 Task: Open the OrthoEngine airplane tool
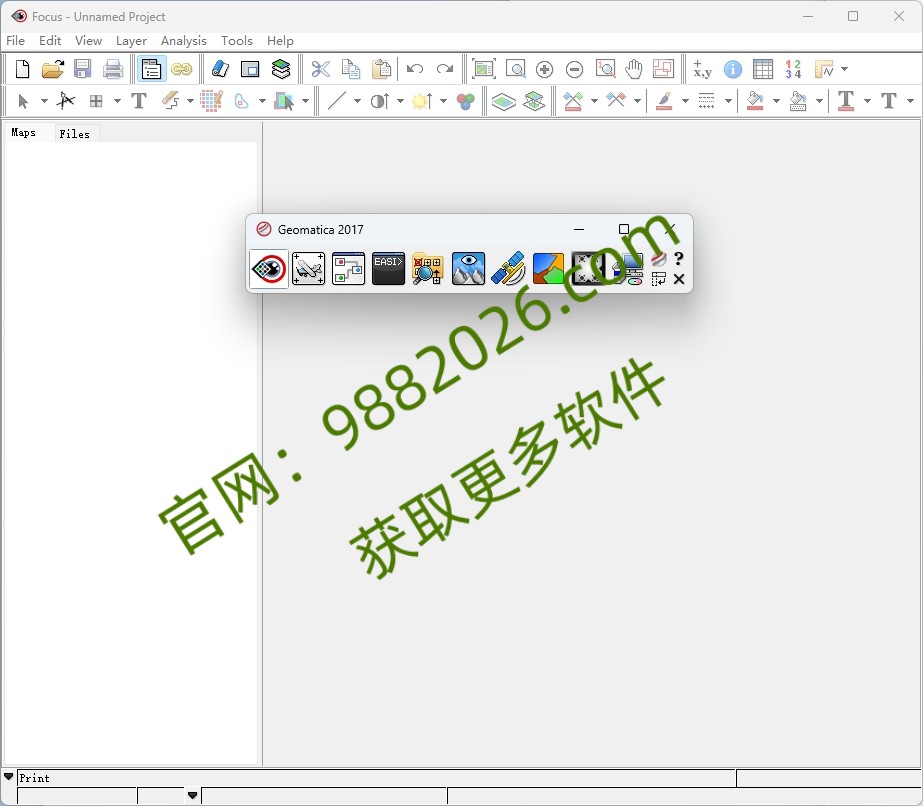(308, 268)
